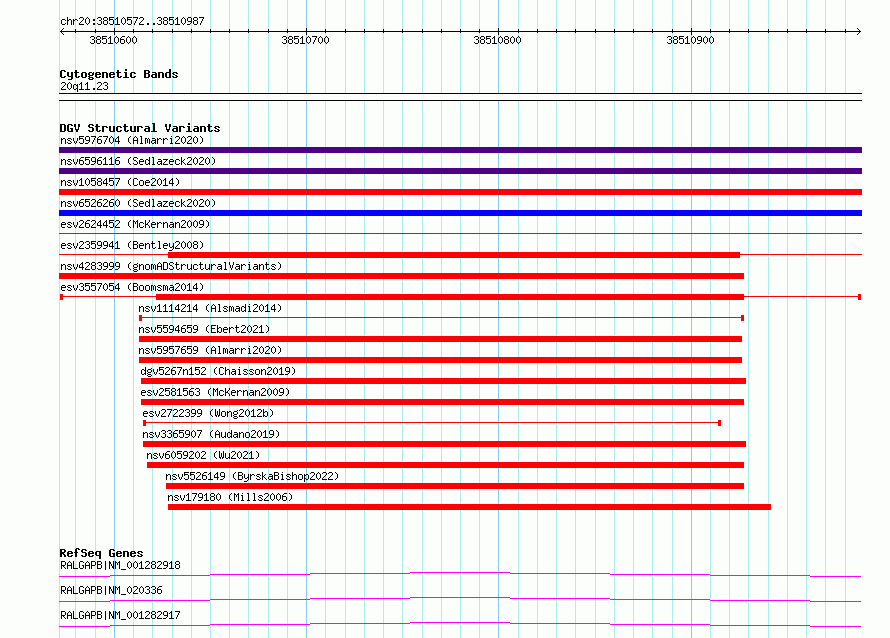Select RALGAPB|NM_020336 transcript label
This screenshot has height=638, width=890.
click(111, 590)
